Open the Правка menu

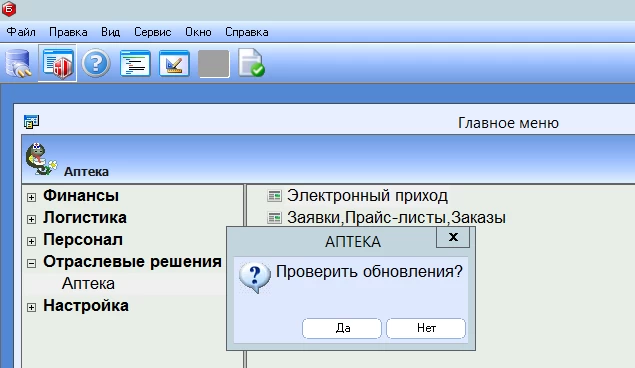tap(68, 32)
